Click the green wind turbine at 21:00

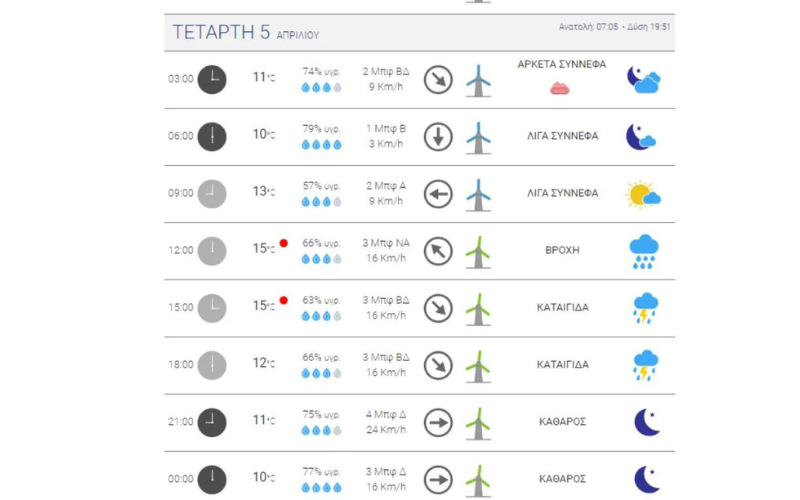coord(478,422)
